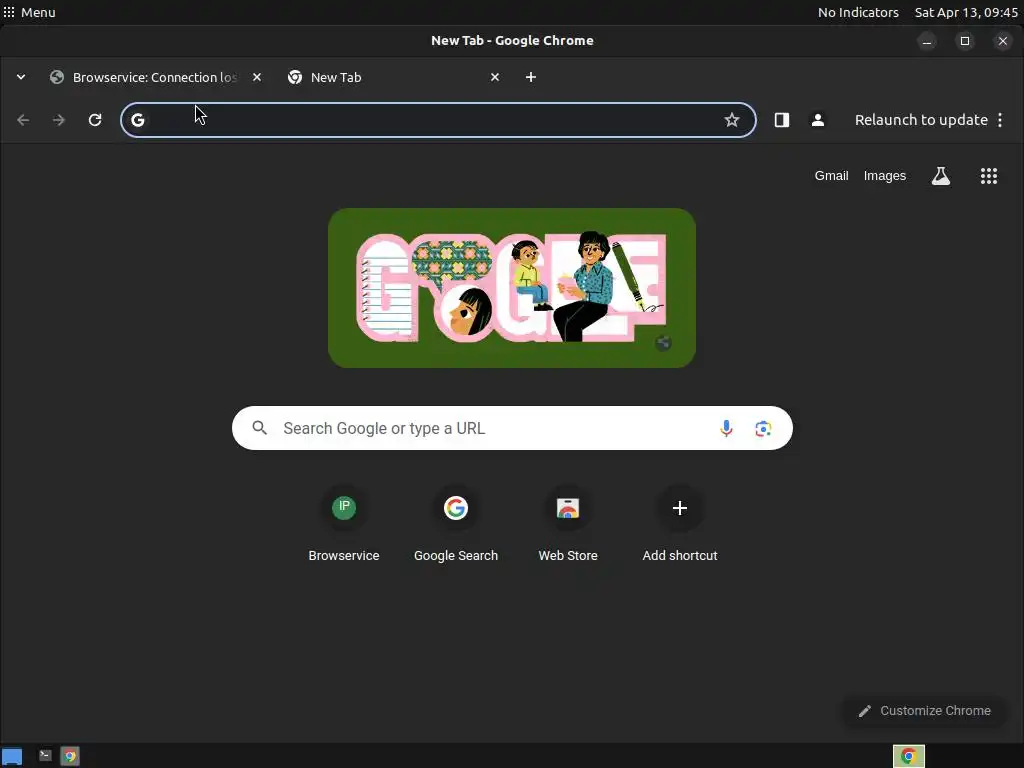This screenshot has width=1024, height=768.
Task: Click Add shortcut
Action: point(680,526)
